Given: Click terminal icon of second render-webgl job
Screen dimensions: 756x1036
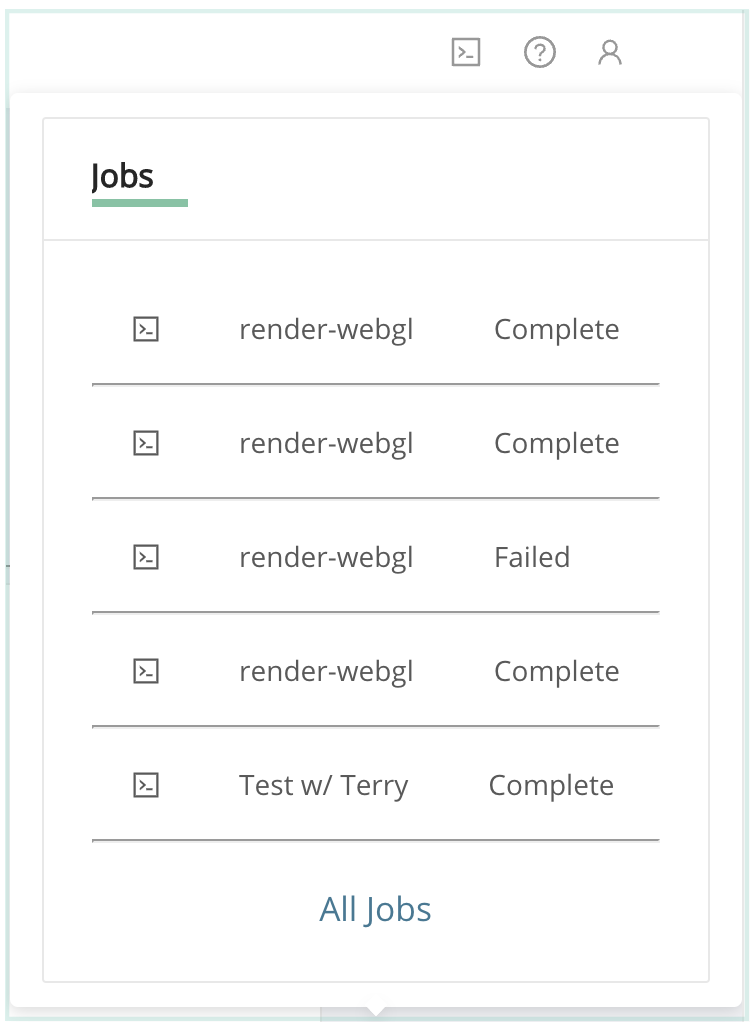Looking at the screenshot, I should pos(146,443).
